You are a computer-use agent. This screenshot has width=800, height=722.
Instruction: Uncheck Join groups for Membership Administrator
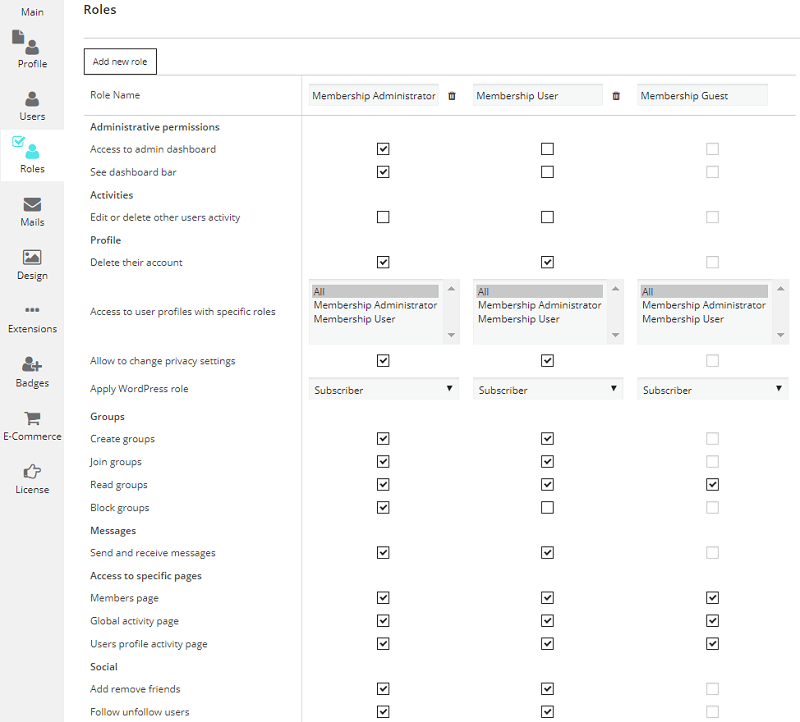383,462
